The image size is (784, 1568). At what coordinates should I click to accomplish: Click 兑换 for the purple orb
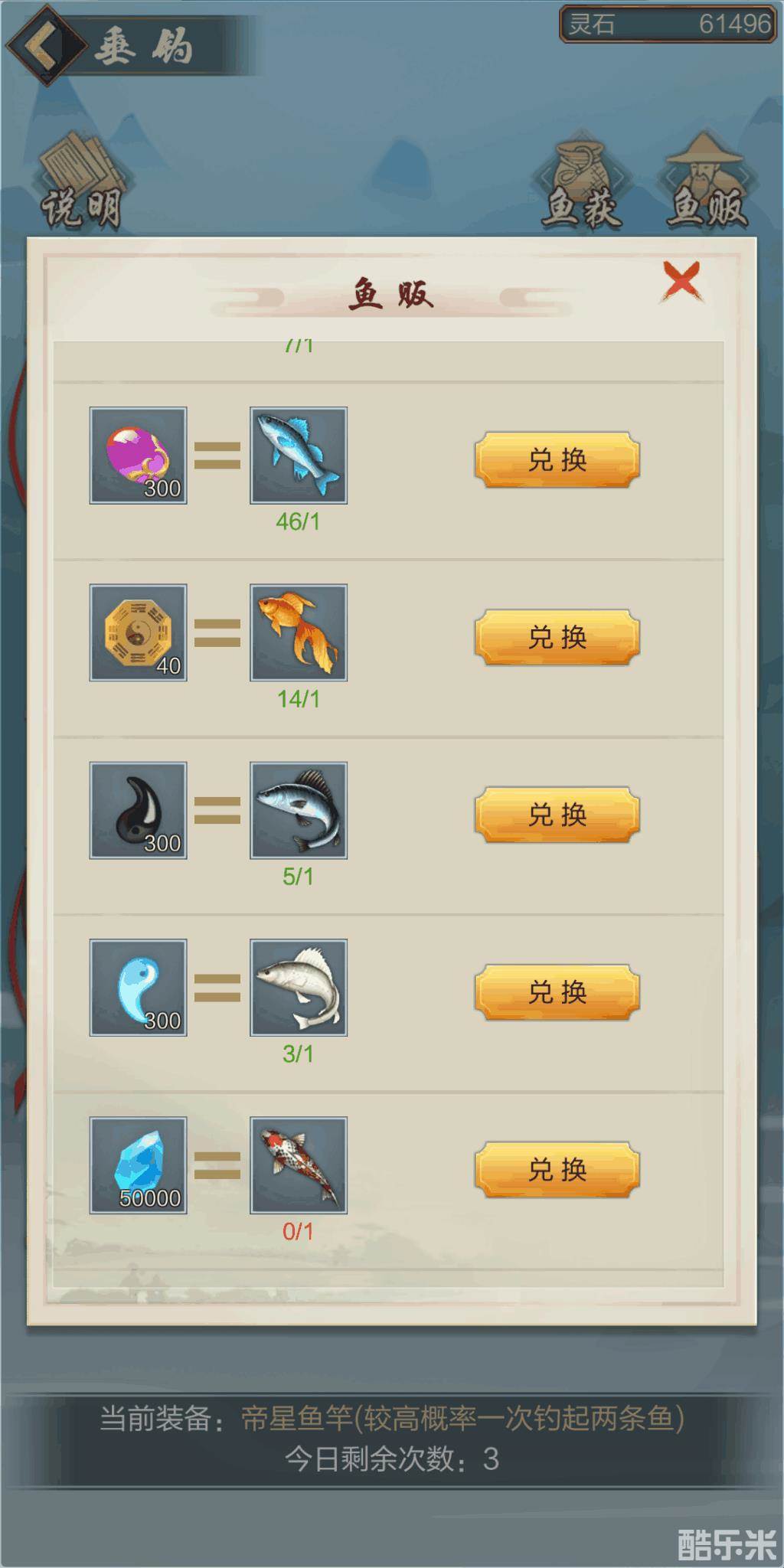(557, 459)
